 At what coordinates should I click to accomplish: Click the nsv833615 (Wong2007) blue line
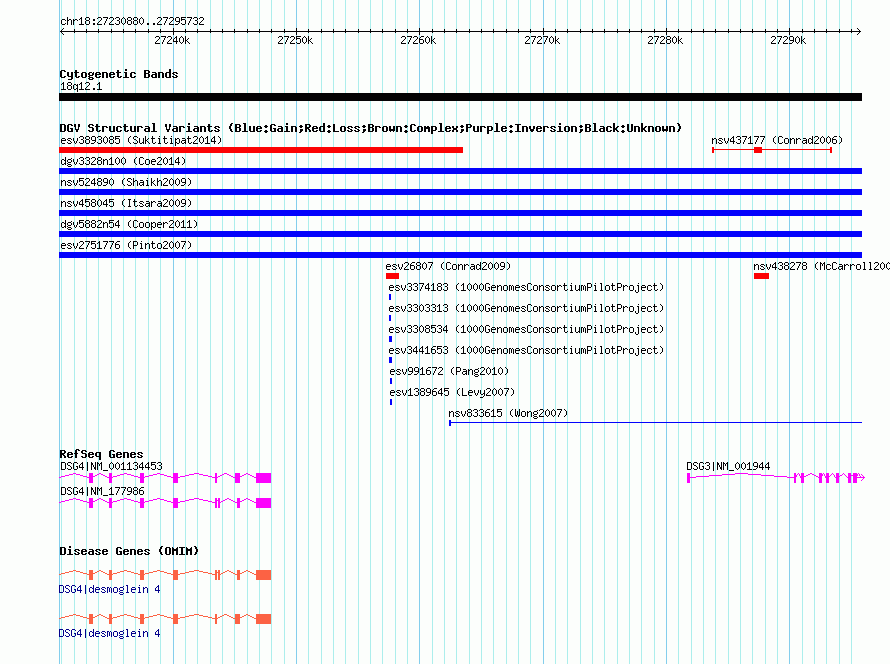[656, 423]
